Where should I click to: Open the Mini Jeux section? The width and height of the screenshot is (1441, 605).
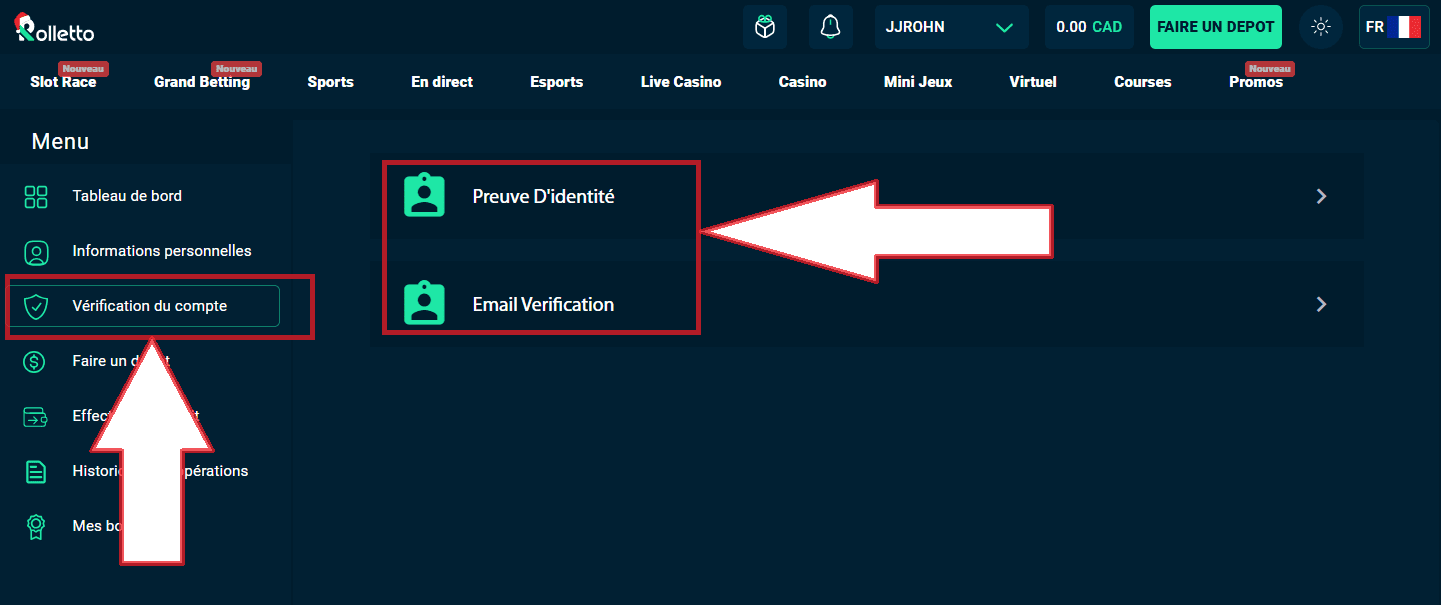coord(918,82)
